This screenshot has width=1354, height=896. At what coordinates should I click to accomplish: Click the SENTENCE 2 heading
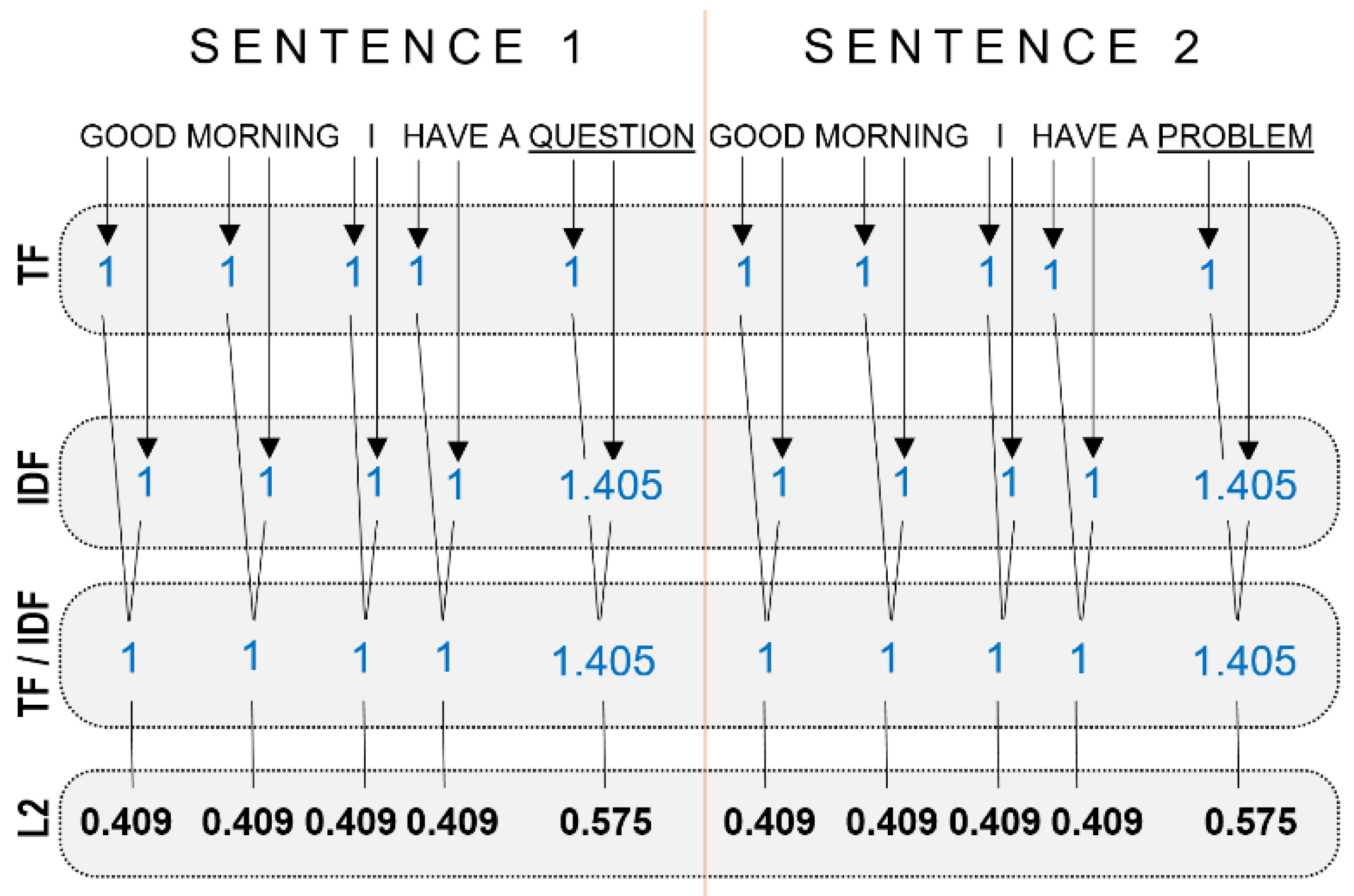[1002, 47]
